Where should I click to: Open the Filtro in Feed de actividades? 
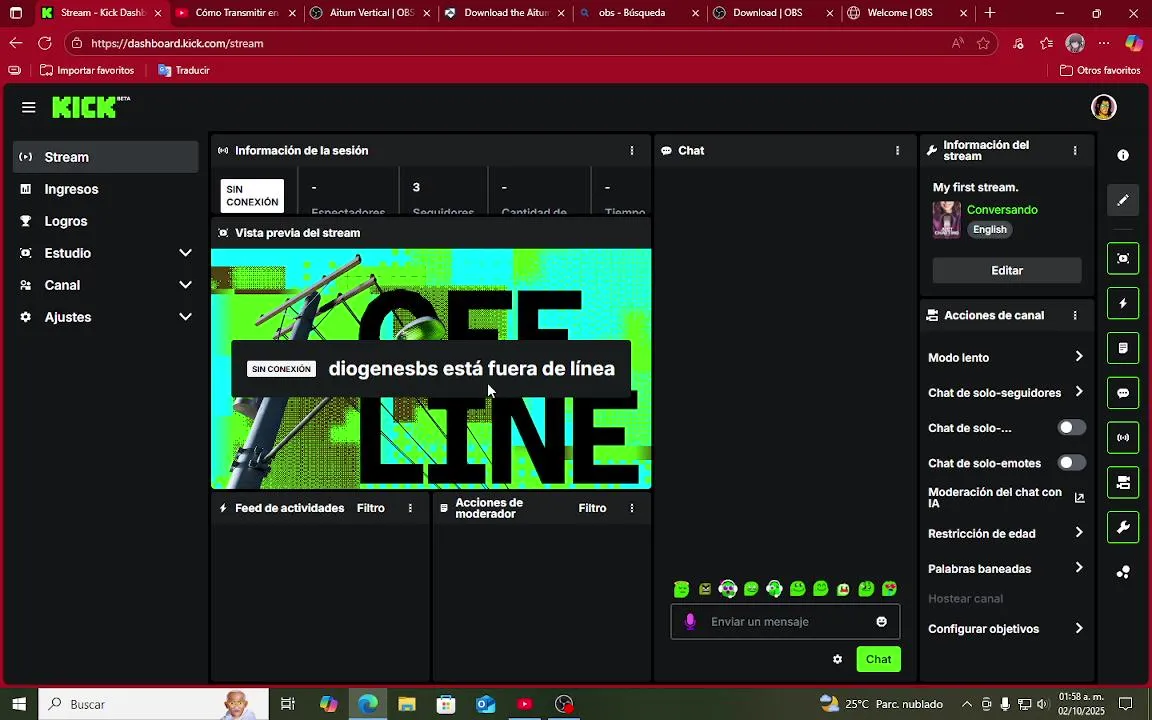coord(370,508)
